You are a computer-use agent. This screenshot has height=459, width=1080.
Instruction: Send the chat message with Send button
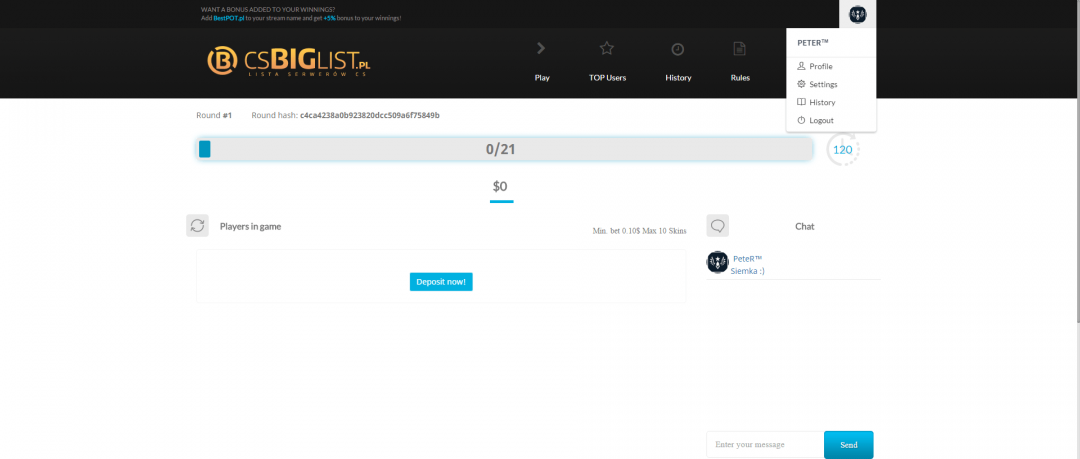tap(848, 445)
